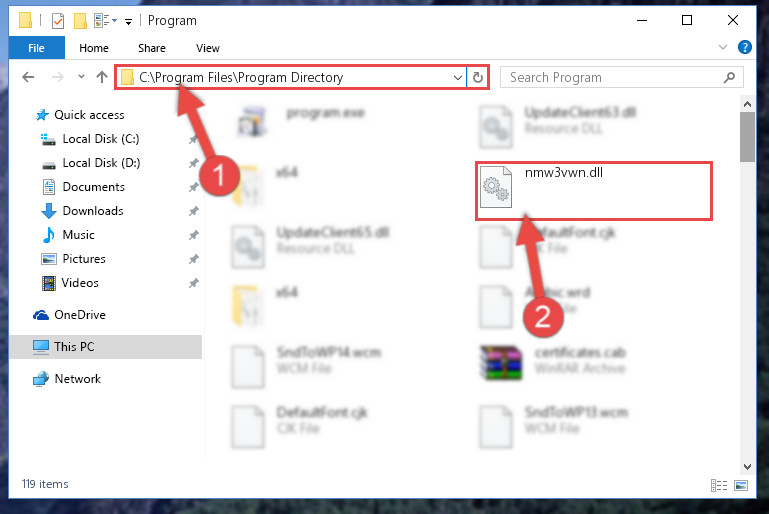The width and height of the screenshot is (769, 514).
Task: Open the recent locations dropdown arrow
Action: [81, 77]
